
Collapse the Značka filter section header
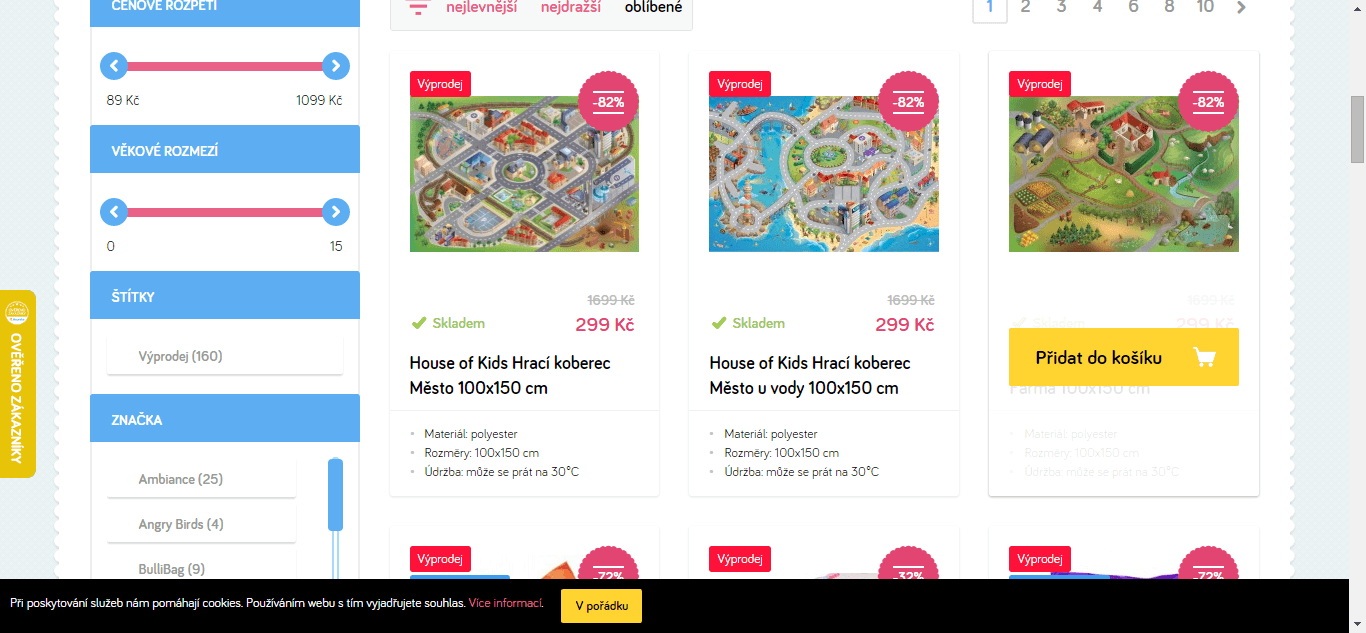(225, 419)
